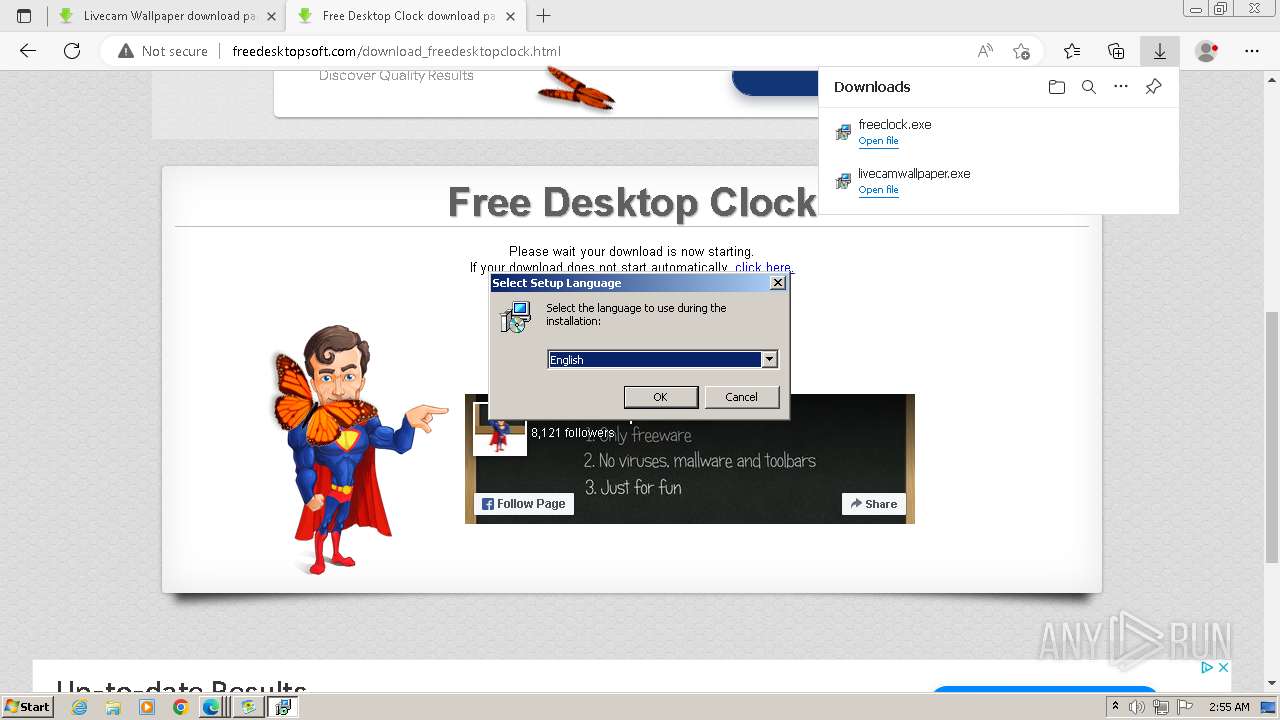1280x720 pixels.
Task: Click the livecamwallpaper.exe download name
Action: tap(914, 173)
